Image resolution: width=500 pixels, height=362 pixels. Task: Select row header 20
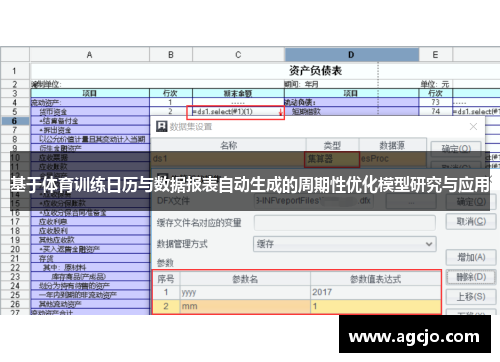(15, 249)
